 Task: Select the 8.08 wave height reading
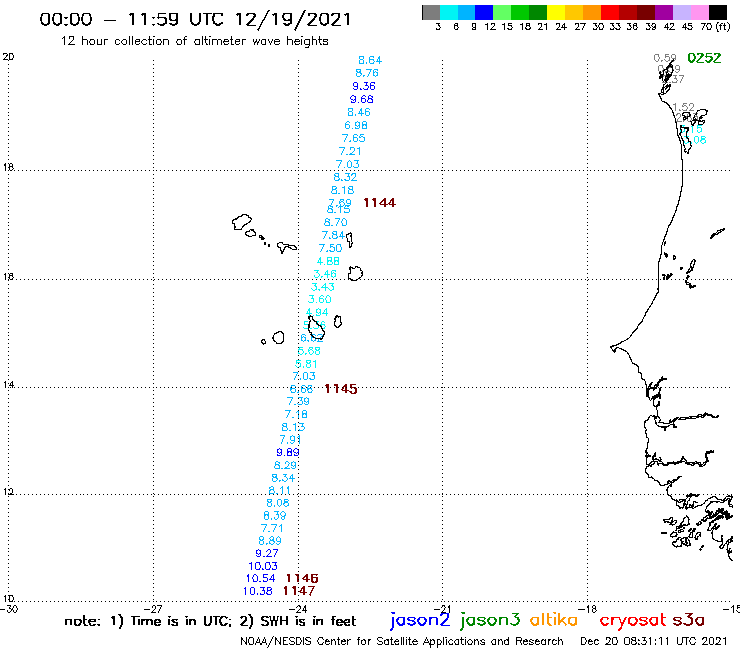tap(278, 503)
